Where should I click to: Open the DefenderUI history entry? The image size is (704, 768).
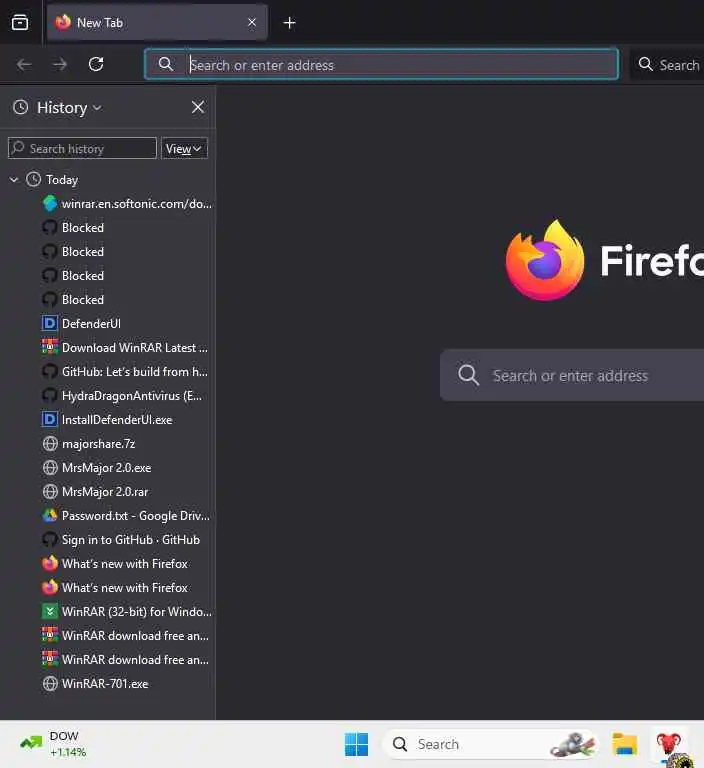(81, 324)
